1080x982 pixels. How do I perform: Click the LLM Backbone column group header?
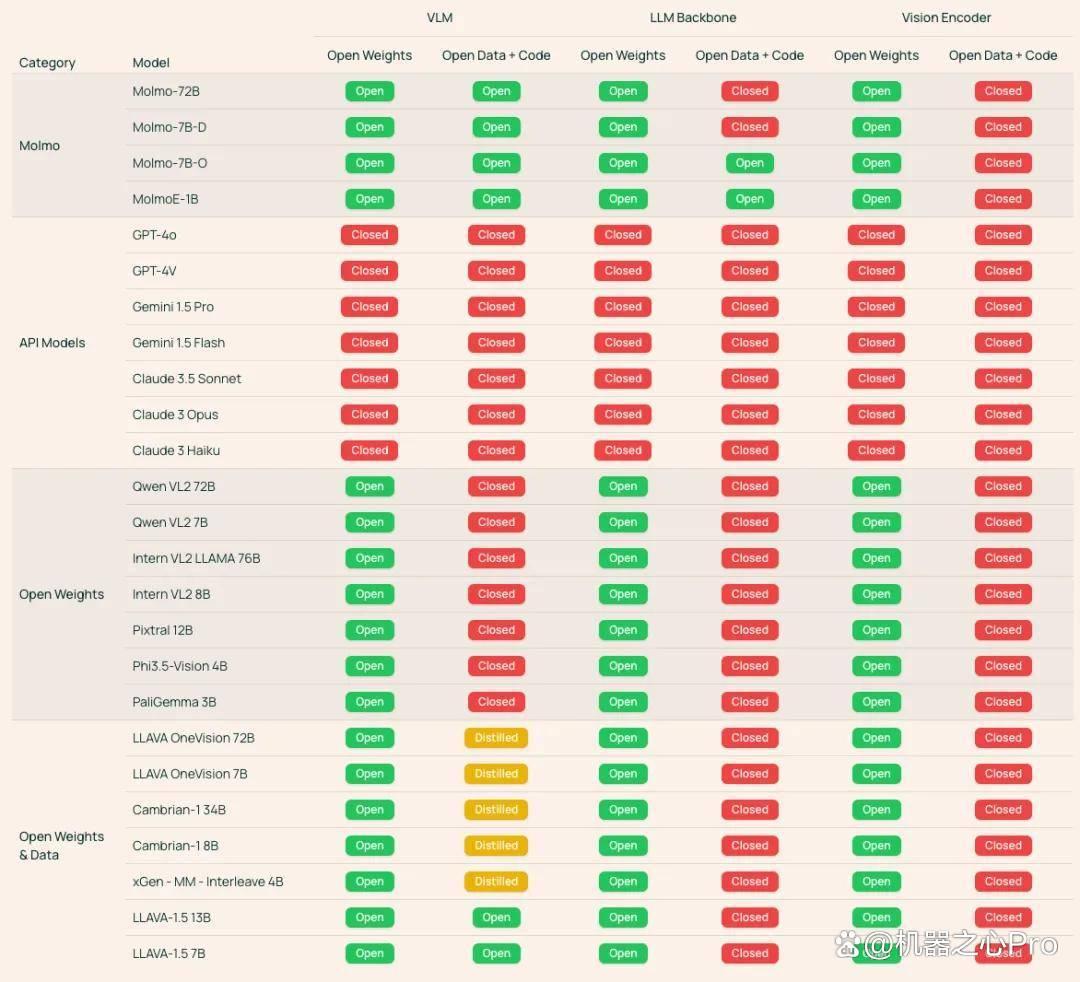coord(693,18)
